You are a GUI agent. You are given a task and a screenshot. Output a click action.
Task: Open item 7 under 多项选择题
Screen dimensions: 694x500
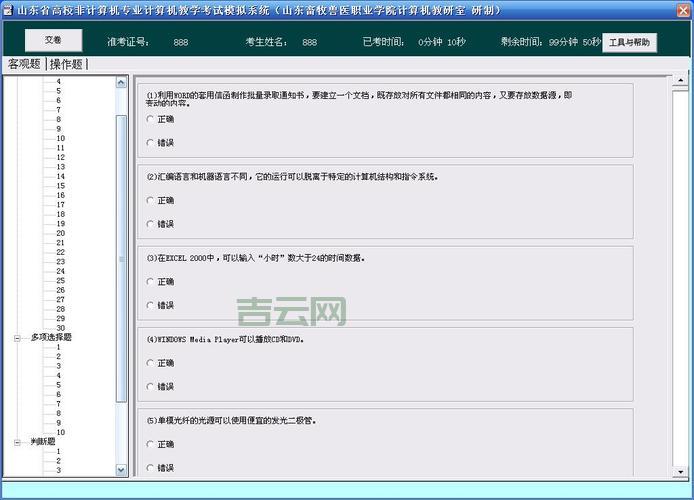tap(58, 404)
